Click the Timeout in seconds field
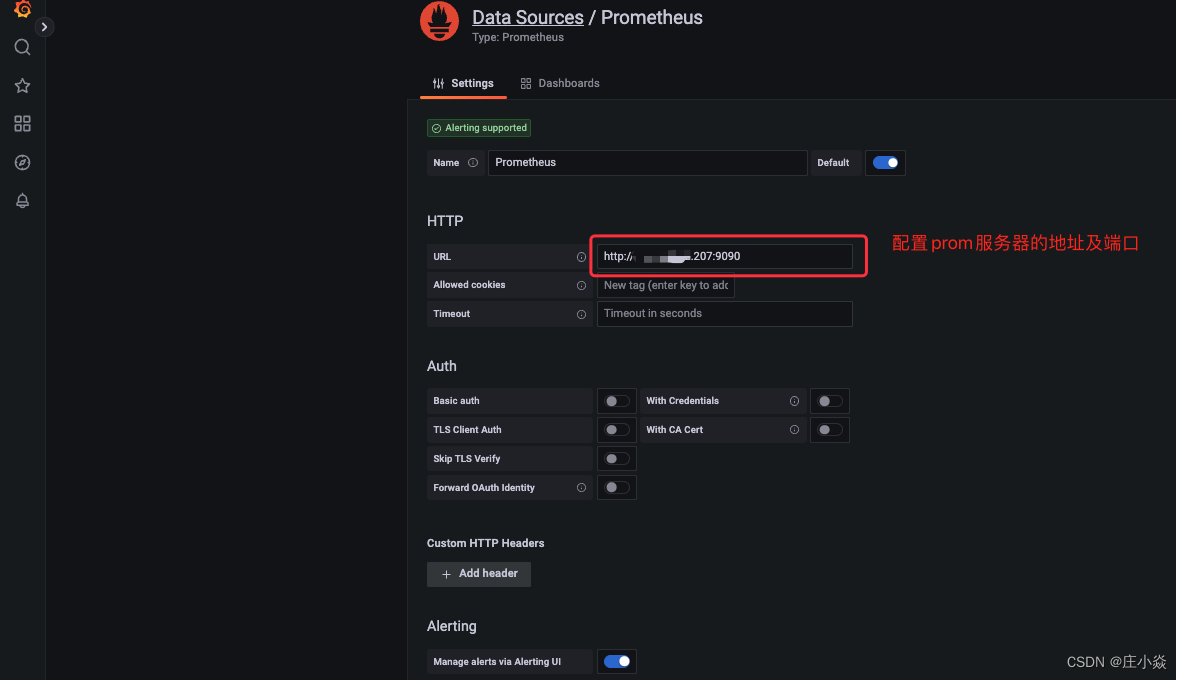 [x=724, y=314]
